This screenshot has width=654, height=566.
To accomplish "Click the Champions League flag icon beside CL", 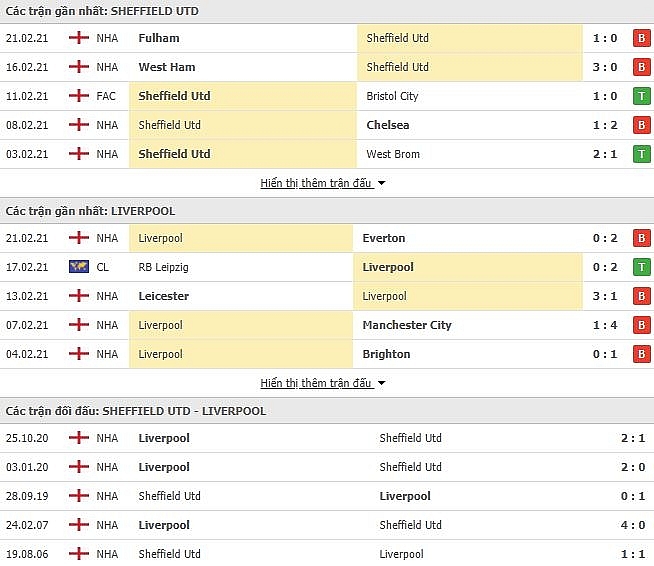I will tap(79, 267).
